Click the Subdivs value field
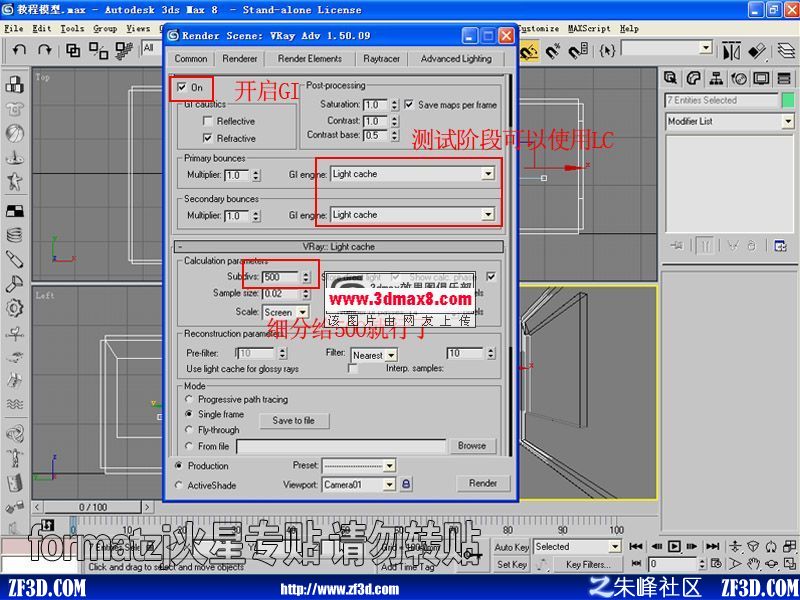 [x=280, y=277]
